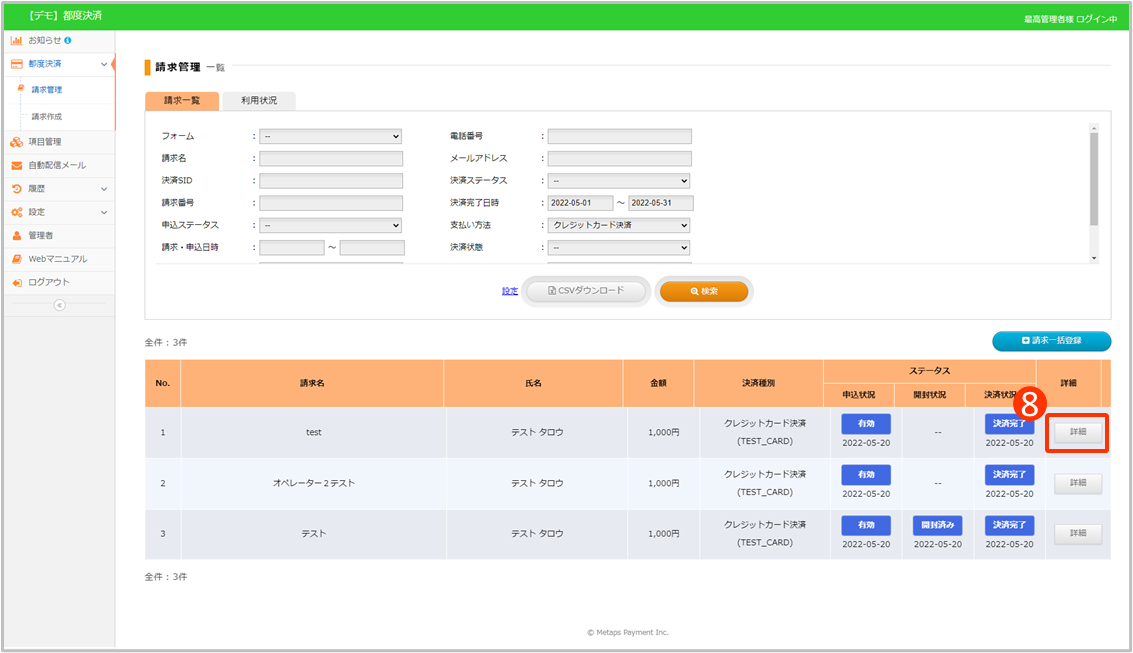Open the 支払い方法 dropdown
The image size is (1133, 653).
(618, 225)
